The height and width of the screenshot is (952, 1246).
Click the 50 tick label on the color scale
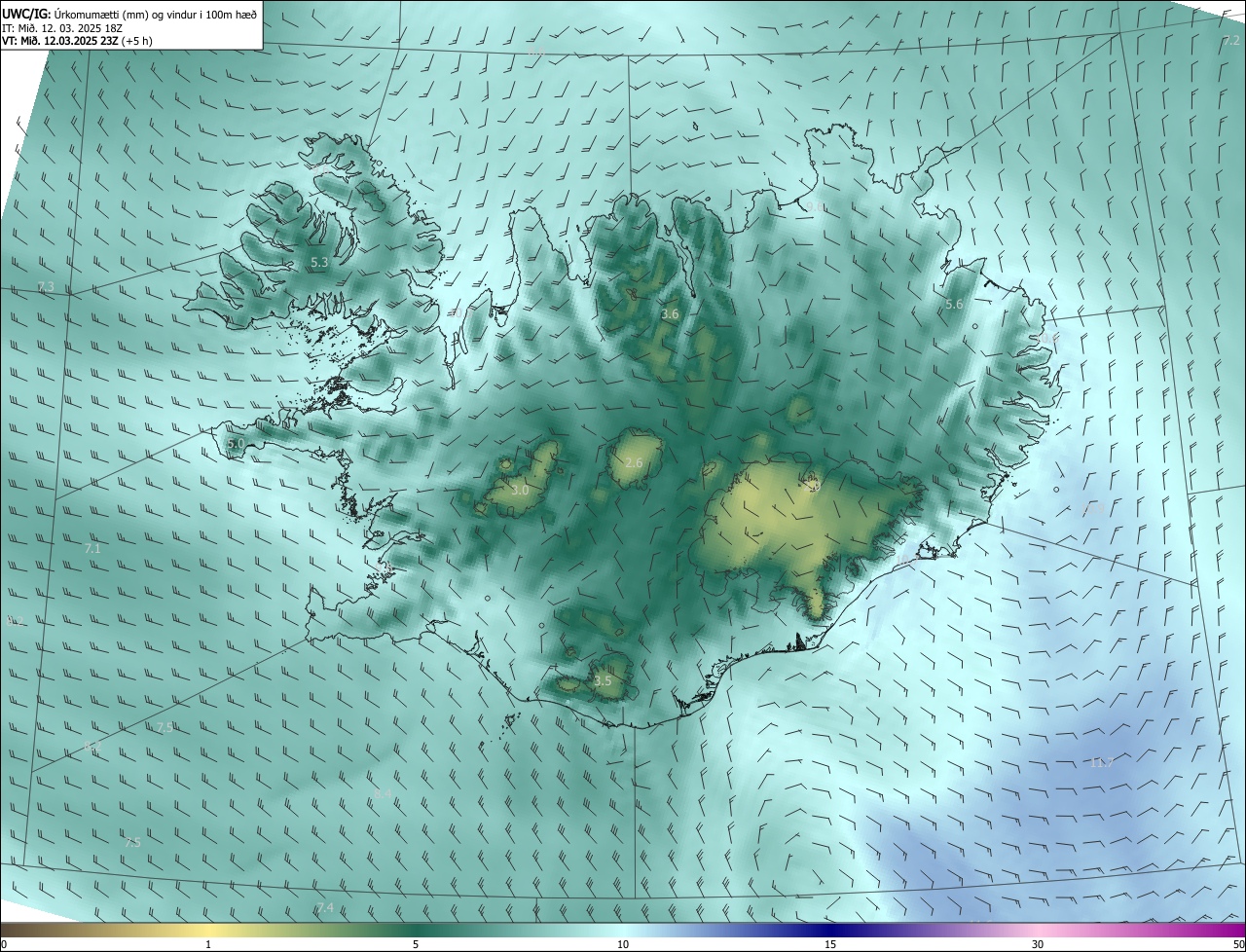1237,944
